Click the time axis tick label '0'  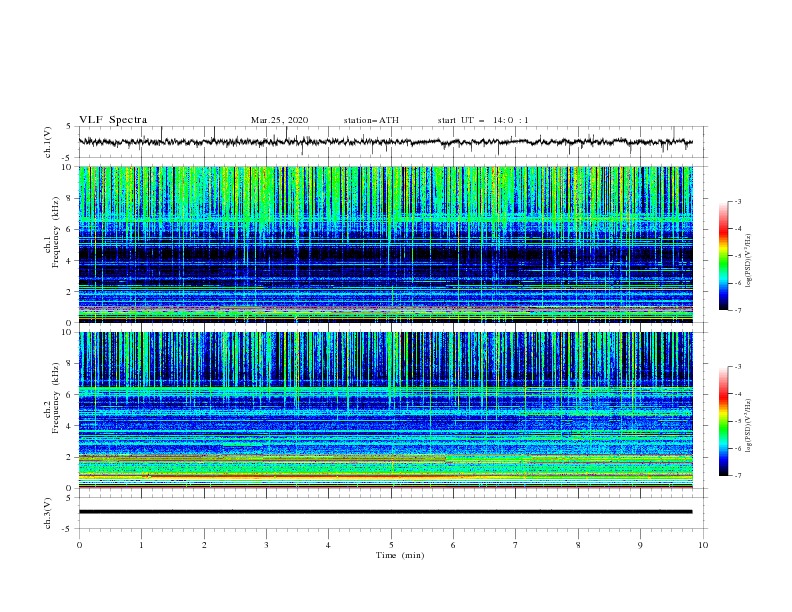79,545
